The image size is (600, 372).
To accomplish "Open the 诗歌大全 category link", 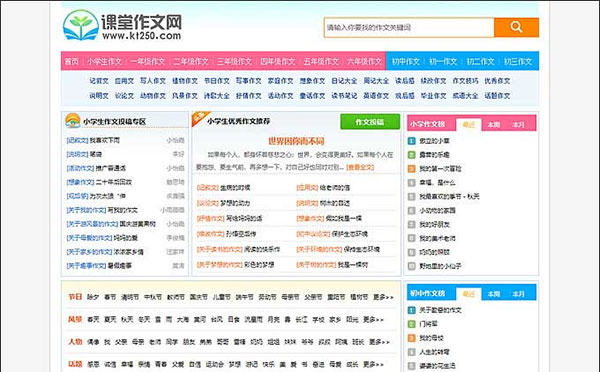I will [217, 96].
